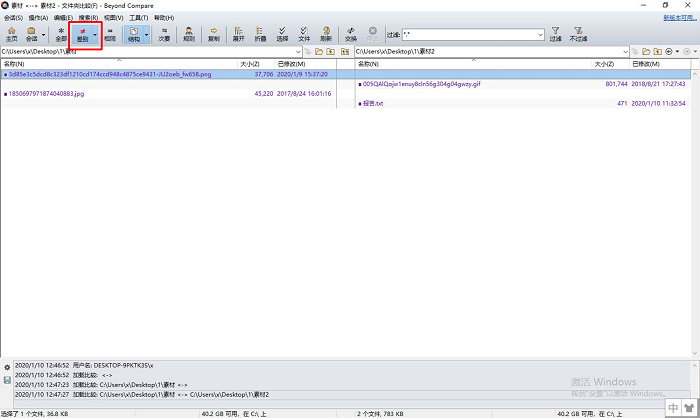Select the 1850697971874040883.jpg file
This screenshot has width=700, height=418.
[46, 94]
